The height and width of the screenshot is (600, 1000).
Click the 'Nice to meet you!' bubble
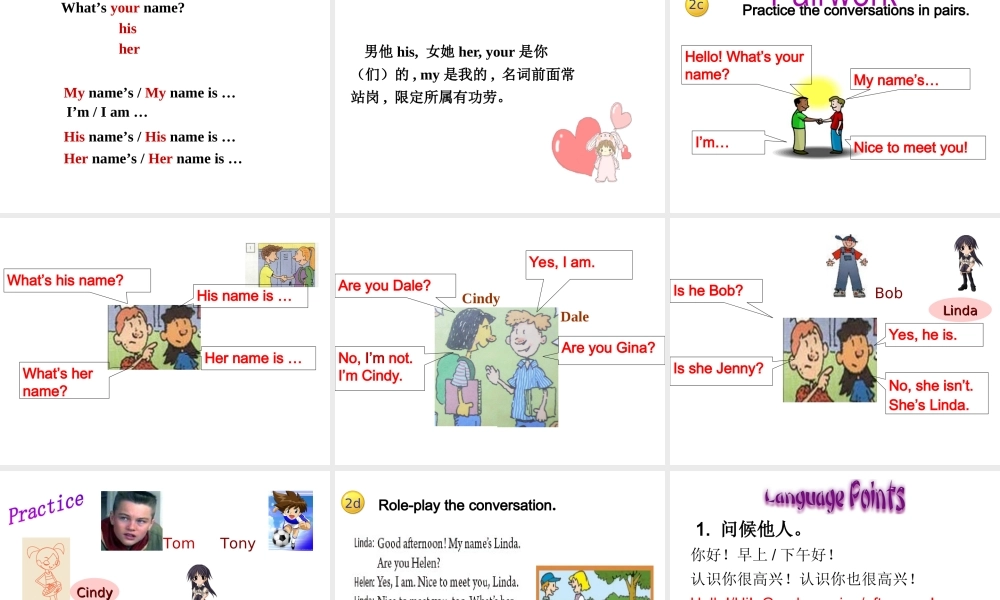pyautogui.click(x=916, y=148)
